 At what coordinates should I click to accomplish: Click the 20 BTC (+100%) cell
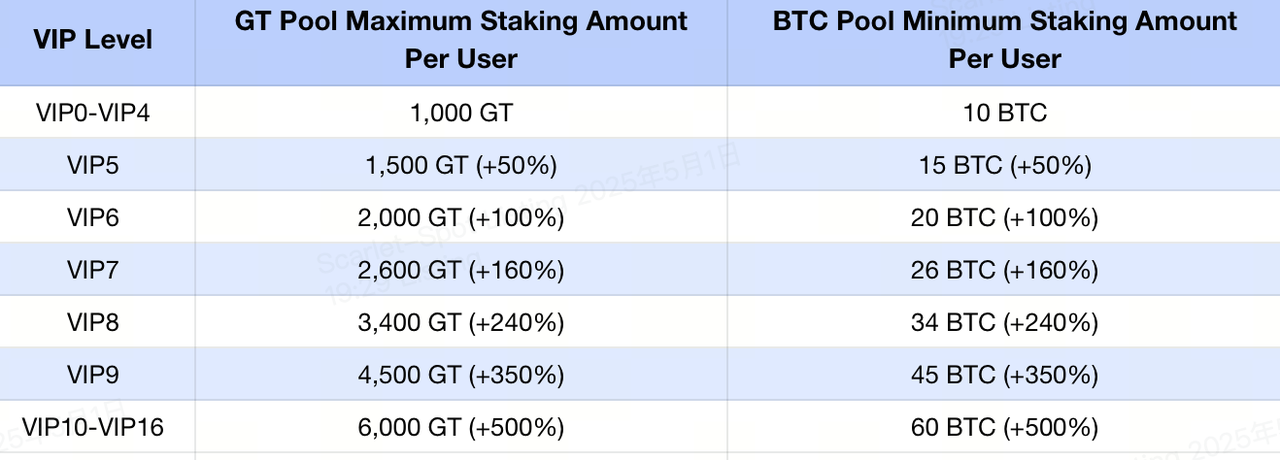click(1005, 217)
